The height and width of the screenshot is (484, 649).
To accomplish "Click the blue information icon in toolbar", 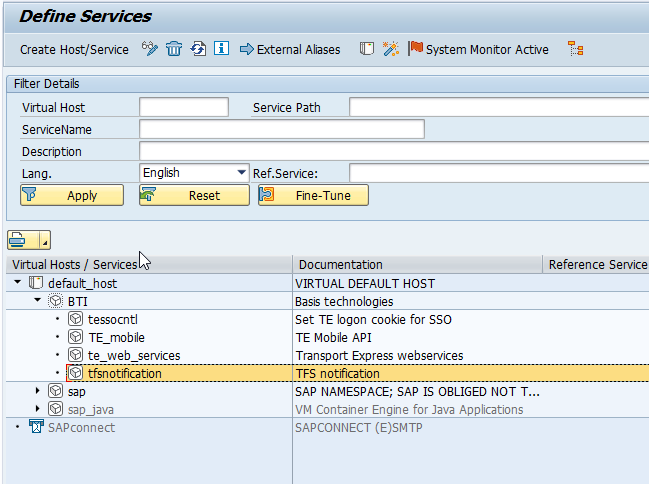I will point(221,49).
